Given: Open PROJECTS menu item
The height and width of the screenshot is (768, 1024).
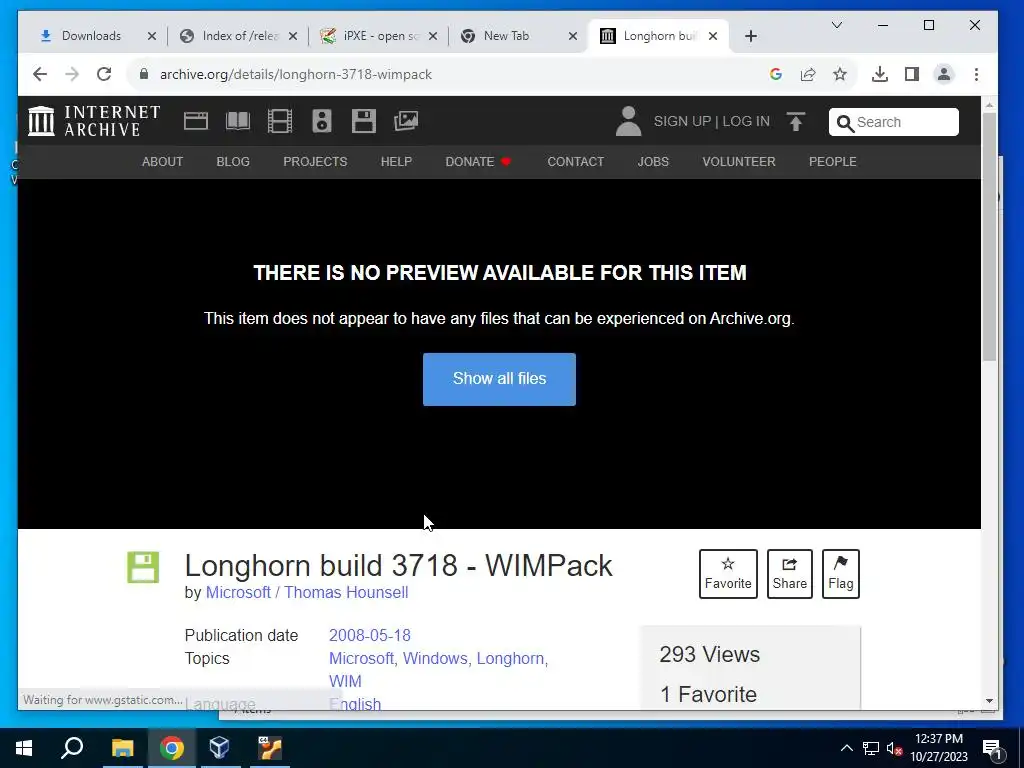Looking at the screenshot, I should click(x=315, y=161).
